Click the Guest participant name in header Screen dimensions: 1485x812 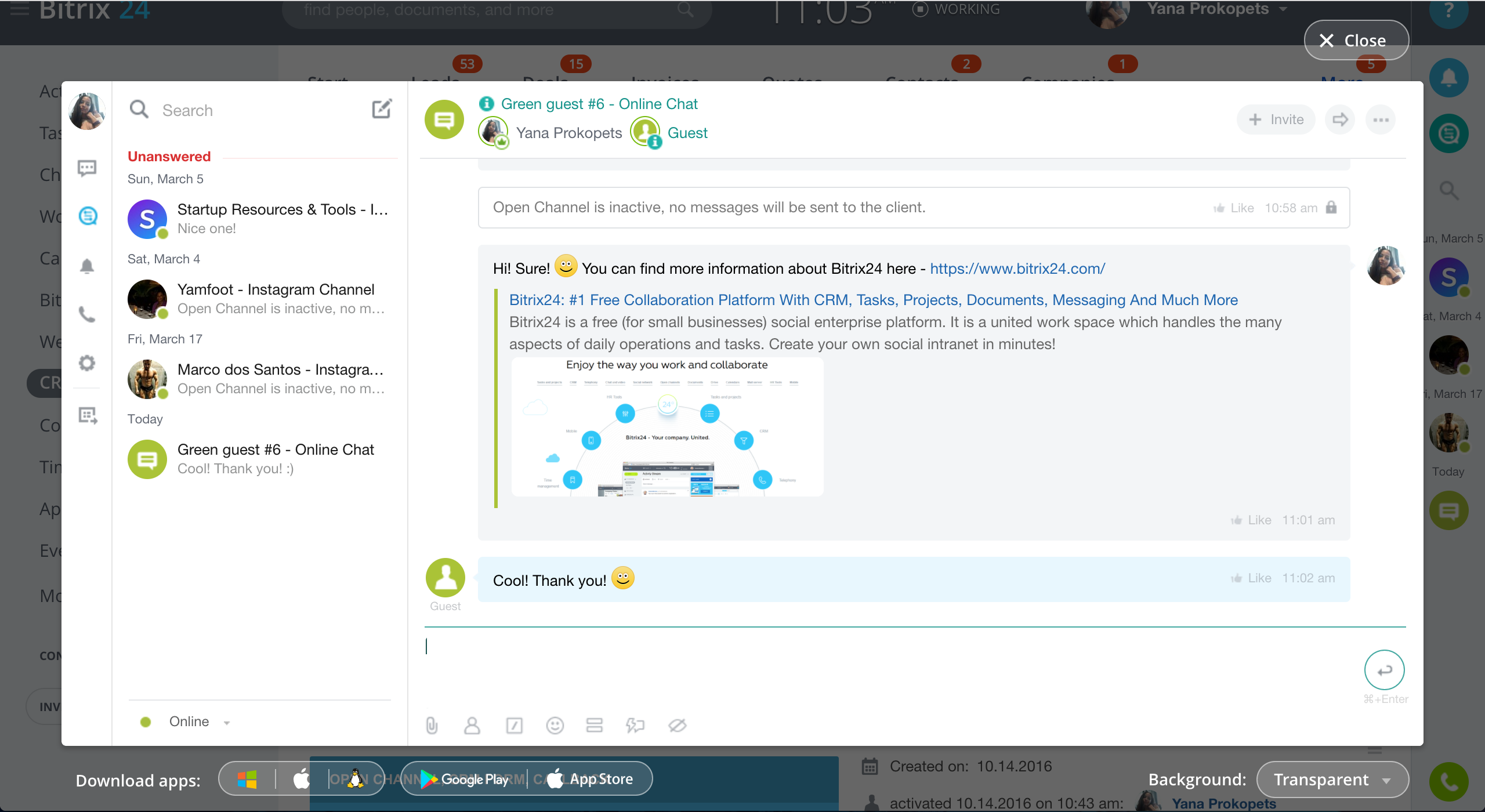pyautogui.click(x=687, y=133)
